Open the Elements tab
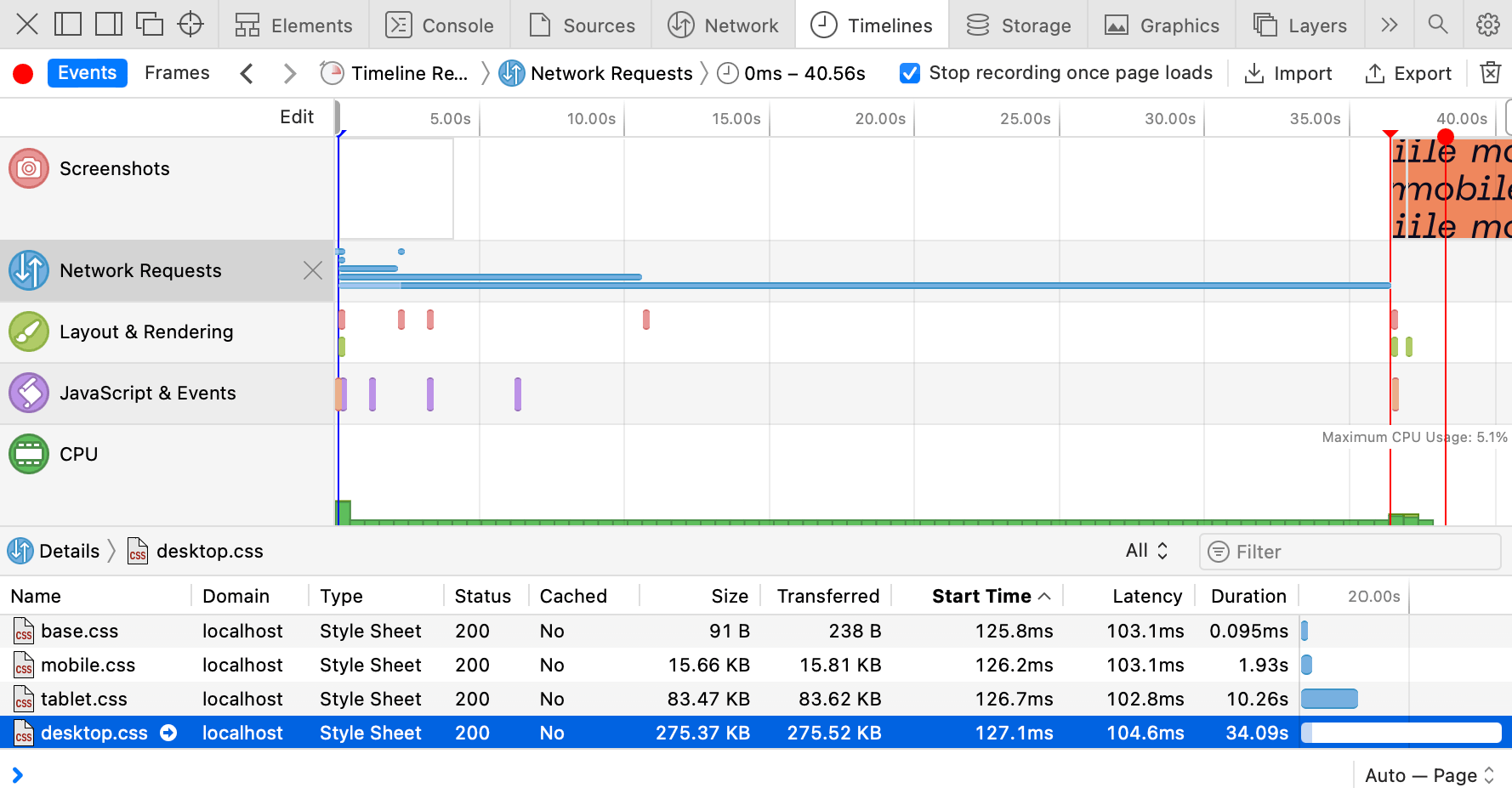This screenshot has width=1512, height=799. pos(294,25)
